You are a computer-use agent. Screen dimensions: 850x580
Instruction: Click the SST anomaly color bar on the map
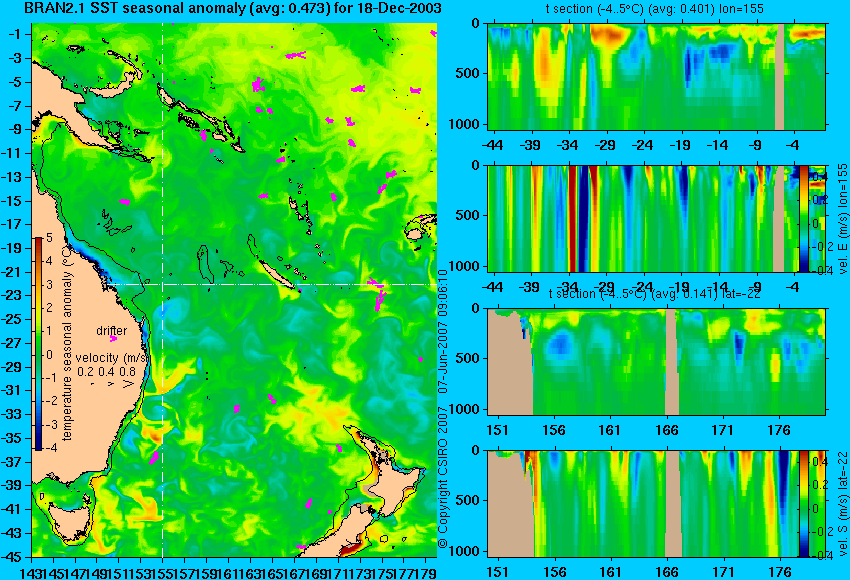point(38,344)
